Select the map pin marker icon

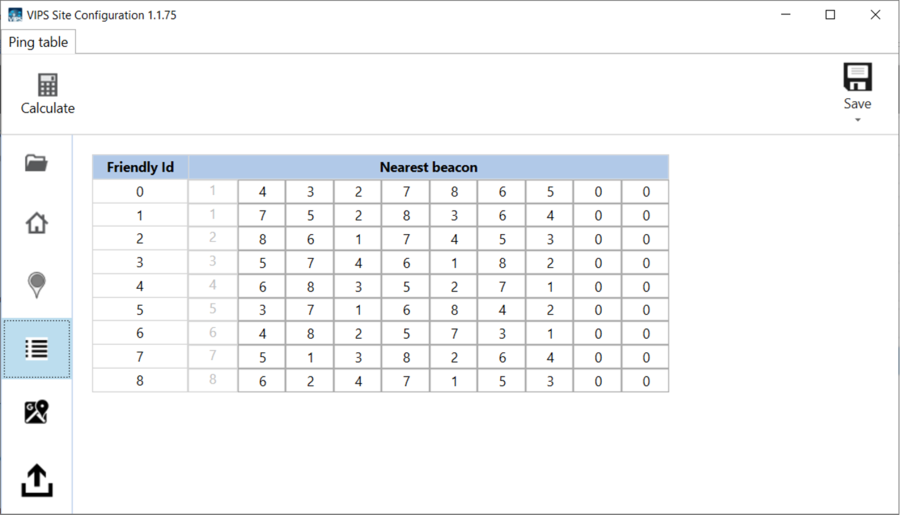tap(36, 285)
